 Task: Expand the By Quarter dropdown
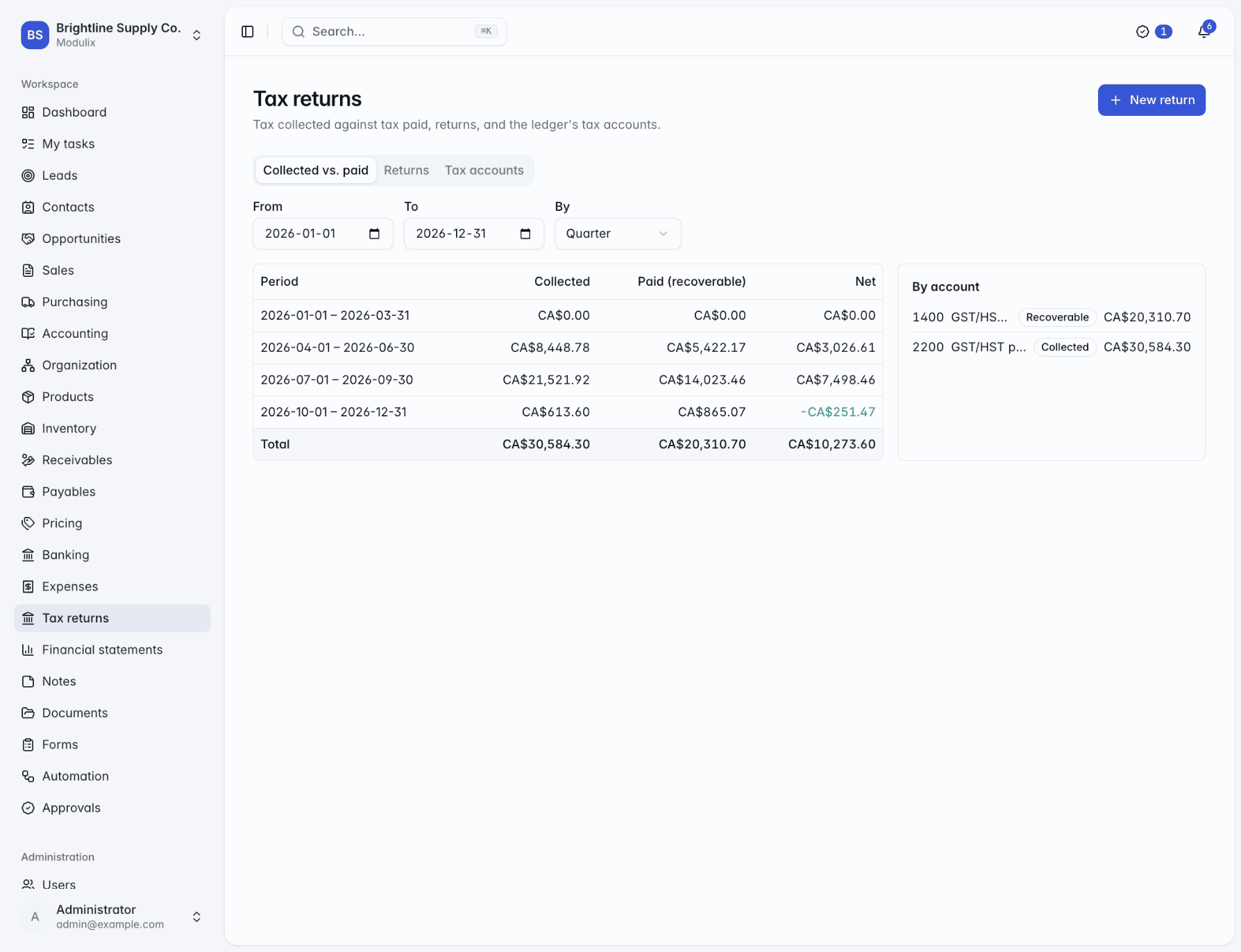(x=618, y=234)
